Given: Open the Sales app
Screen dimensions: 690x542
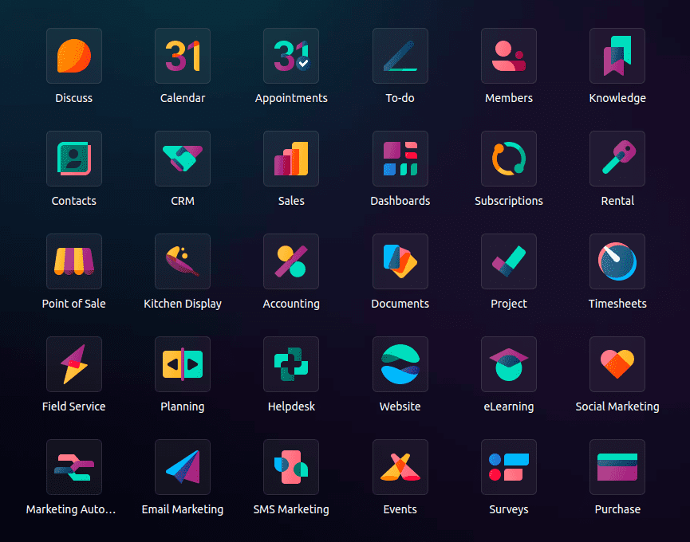Looking at the screenshot, I should click(x=291, y=159).
